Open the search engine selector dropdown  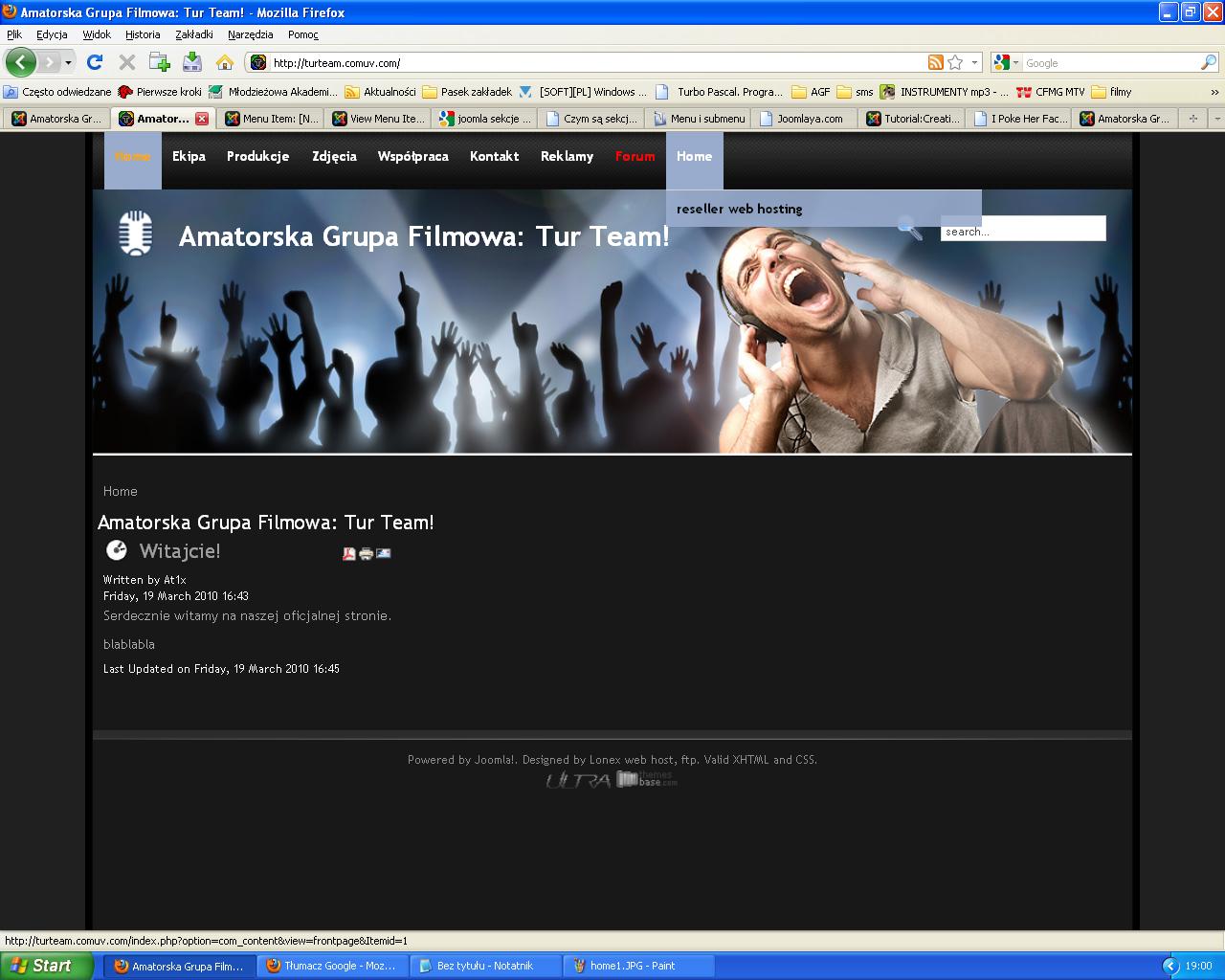[x=1007, y=62]
